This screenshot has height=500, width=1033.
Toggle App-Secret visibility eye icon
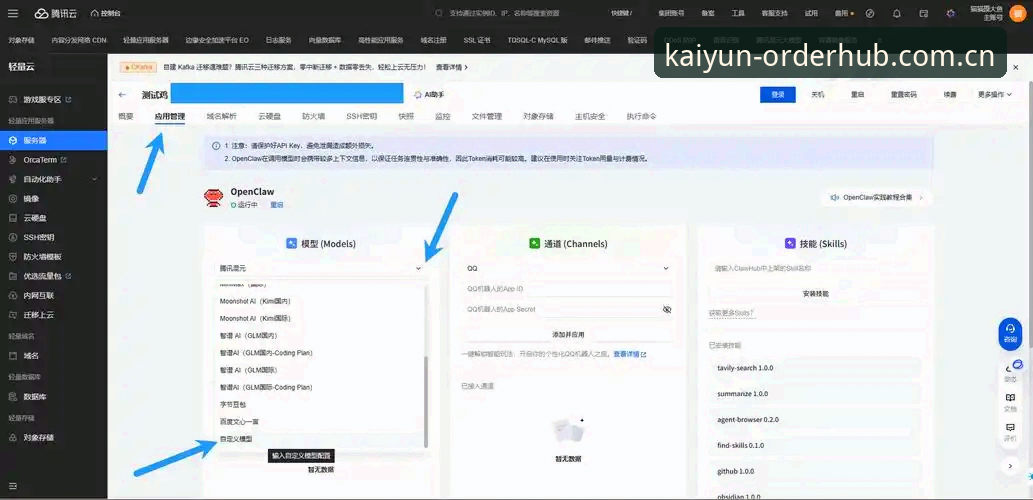tap(667, 309)
